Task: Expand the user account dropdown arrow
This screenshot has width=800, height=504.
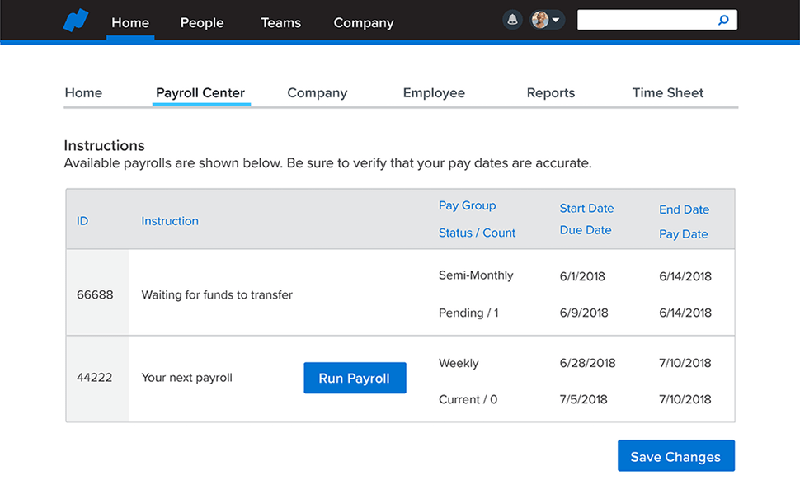Action: [x=556, y=20]
